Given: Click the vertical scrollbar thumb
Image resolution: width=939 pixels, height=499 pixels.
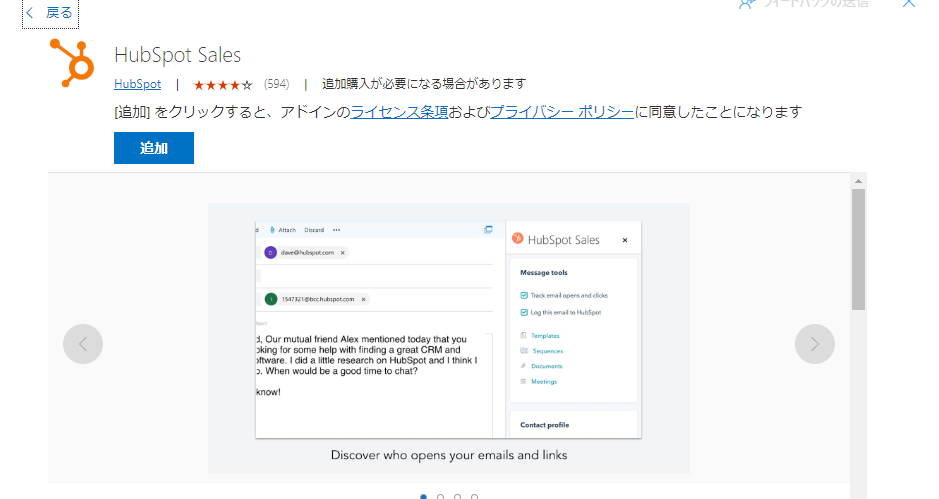Looking at the screenshot, I should coord(858,249).
